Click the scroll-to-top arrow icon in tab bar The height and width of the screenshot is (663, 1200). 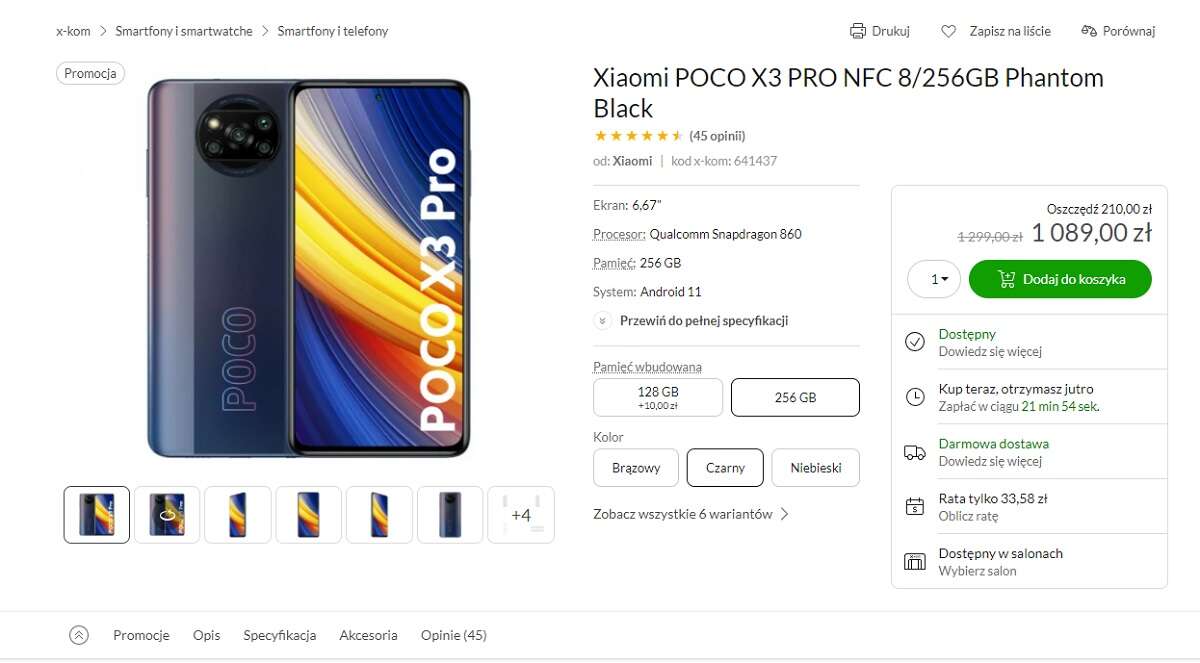(79, 635)
